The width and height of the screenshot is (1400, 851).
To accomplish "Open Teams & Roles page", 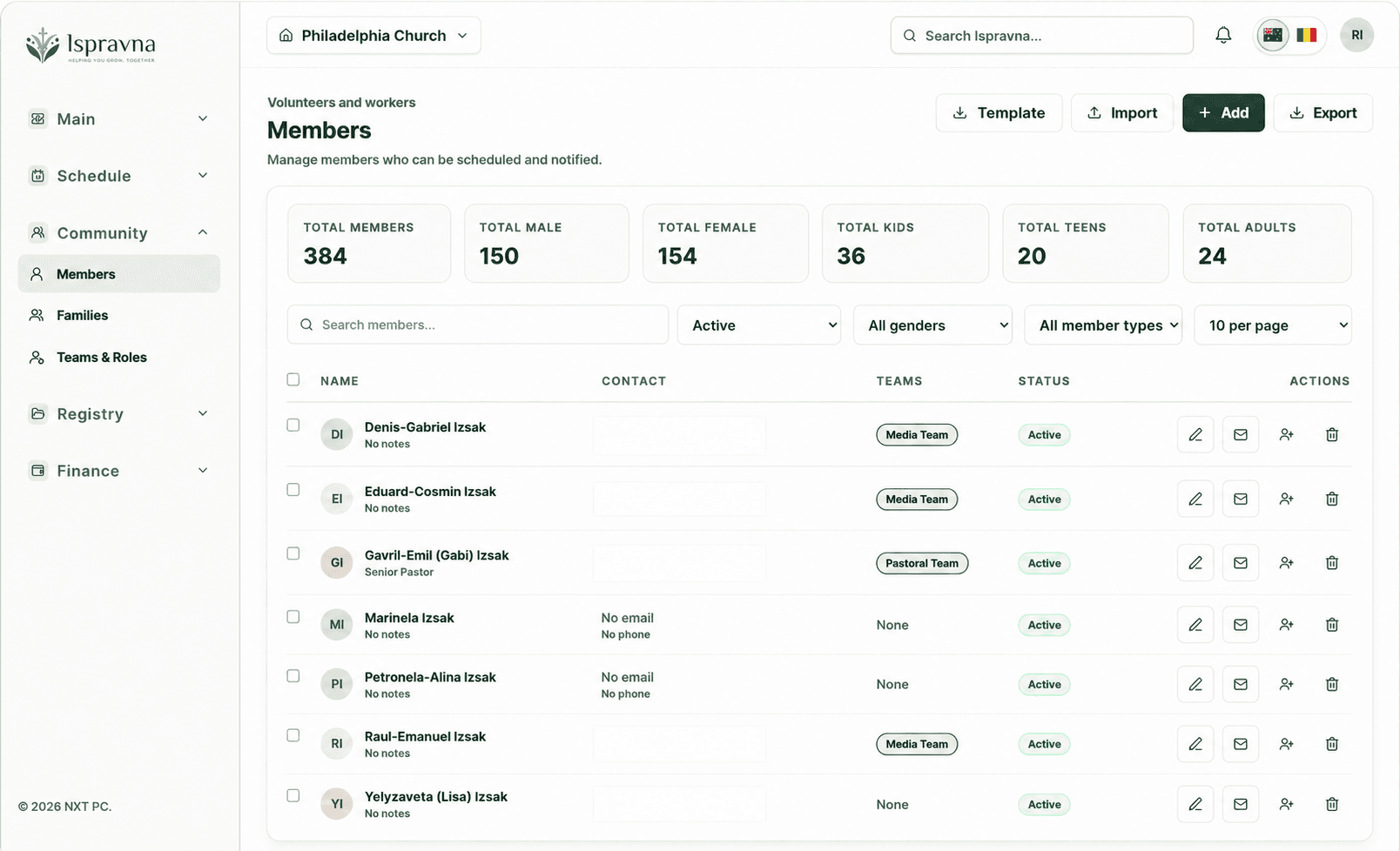I will point(119,357).
